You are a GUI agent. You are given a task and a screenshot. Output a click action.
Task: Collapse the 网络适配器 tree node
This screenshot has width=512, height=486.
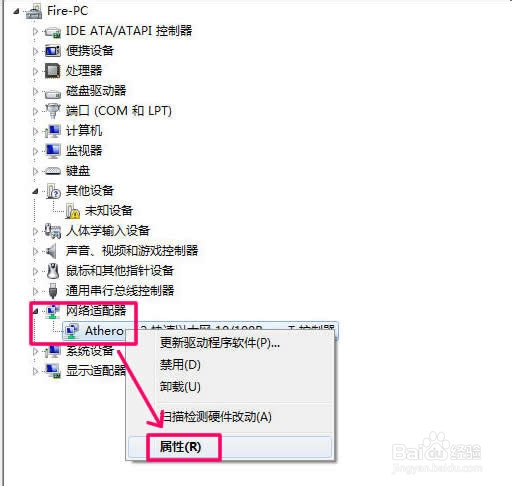(x=35, y=311)
